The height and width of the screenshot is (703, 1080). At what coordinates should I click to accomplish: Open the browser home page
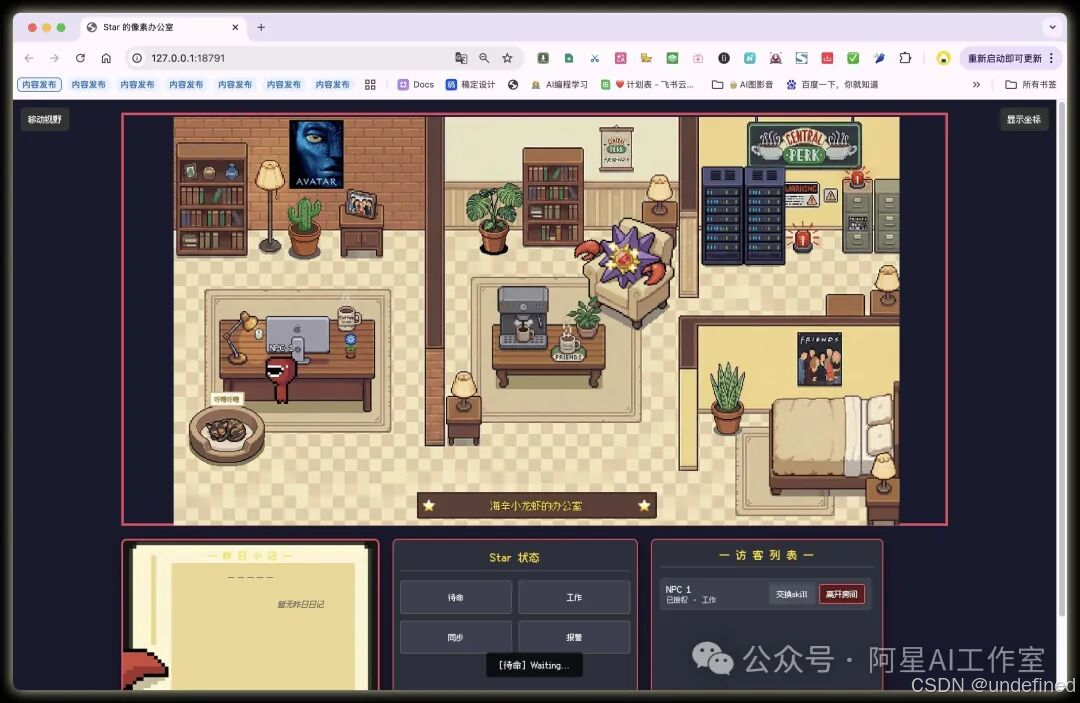pos(106,59)
